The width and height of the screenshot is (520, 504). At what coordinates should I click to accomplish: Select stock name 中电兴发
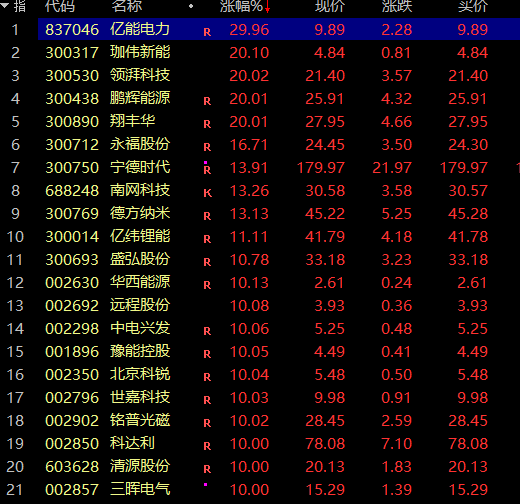coord(140,328)
